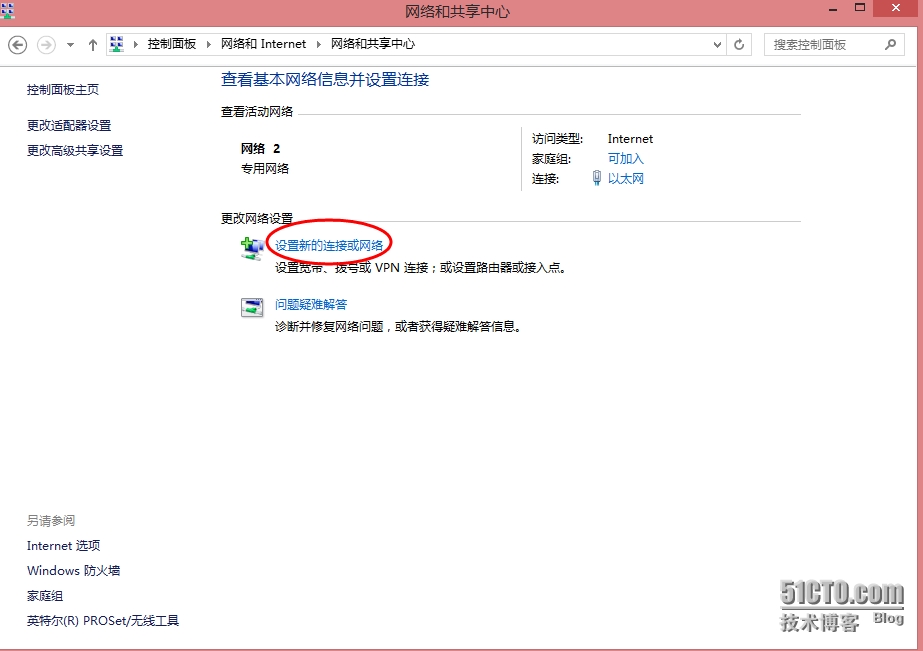923x651 pixels.
Task: Select the 控制面板 breadcrumb
Action: pyautogui.click(x=171, y=44)
